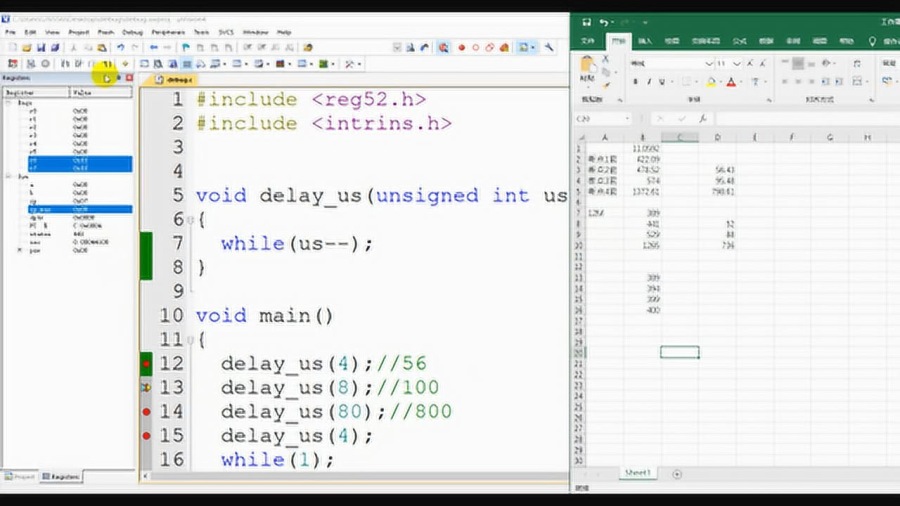Screen dimensions: 900x506
Task: Click the wrench configuration icon
Action: pyautogui.click(x=549, y=48)
